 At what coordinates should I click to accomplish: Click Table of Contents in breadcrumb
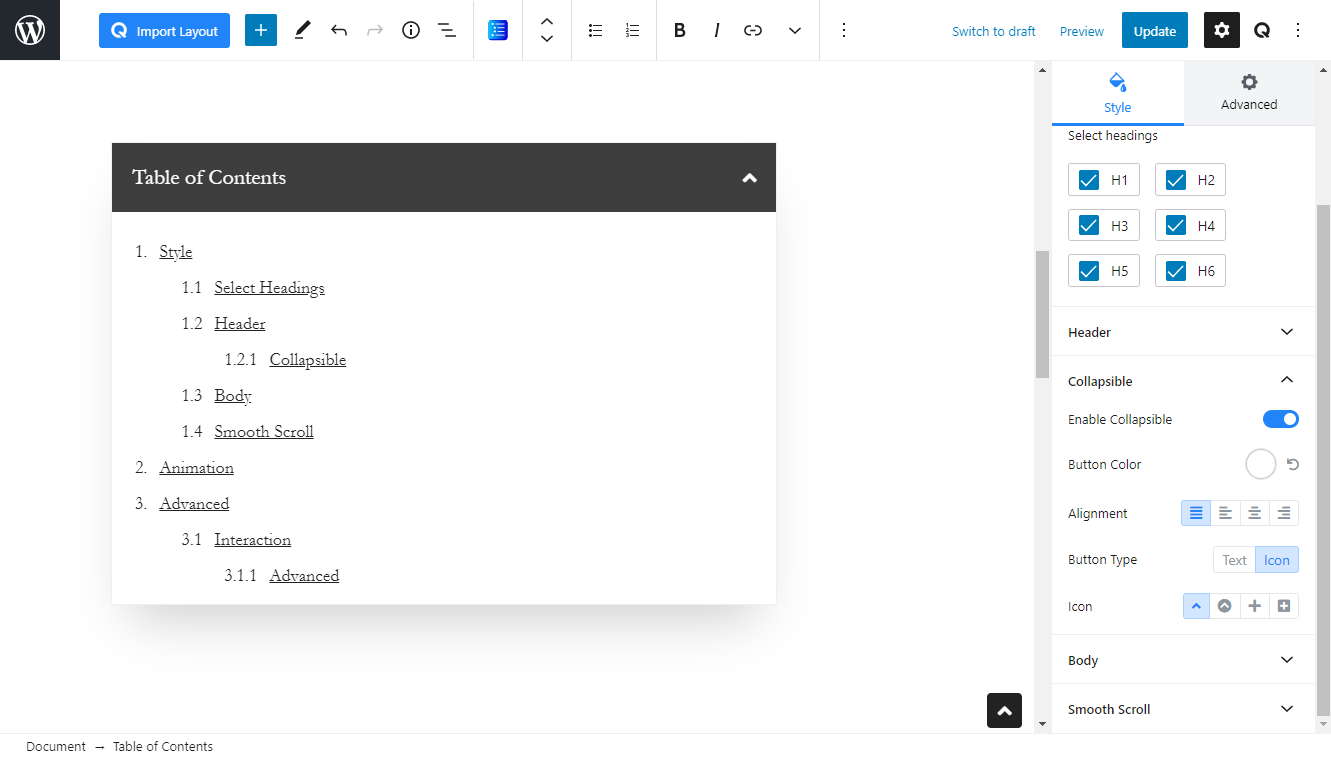tap(163, 746)
